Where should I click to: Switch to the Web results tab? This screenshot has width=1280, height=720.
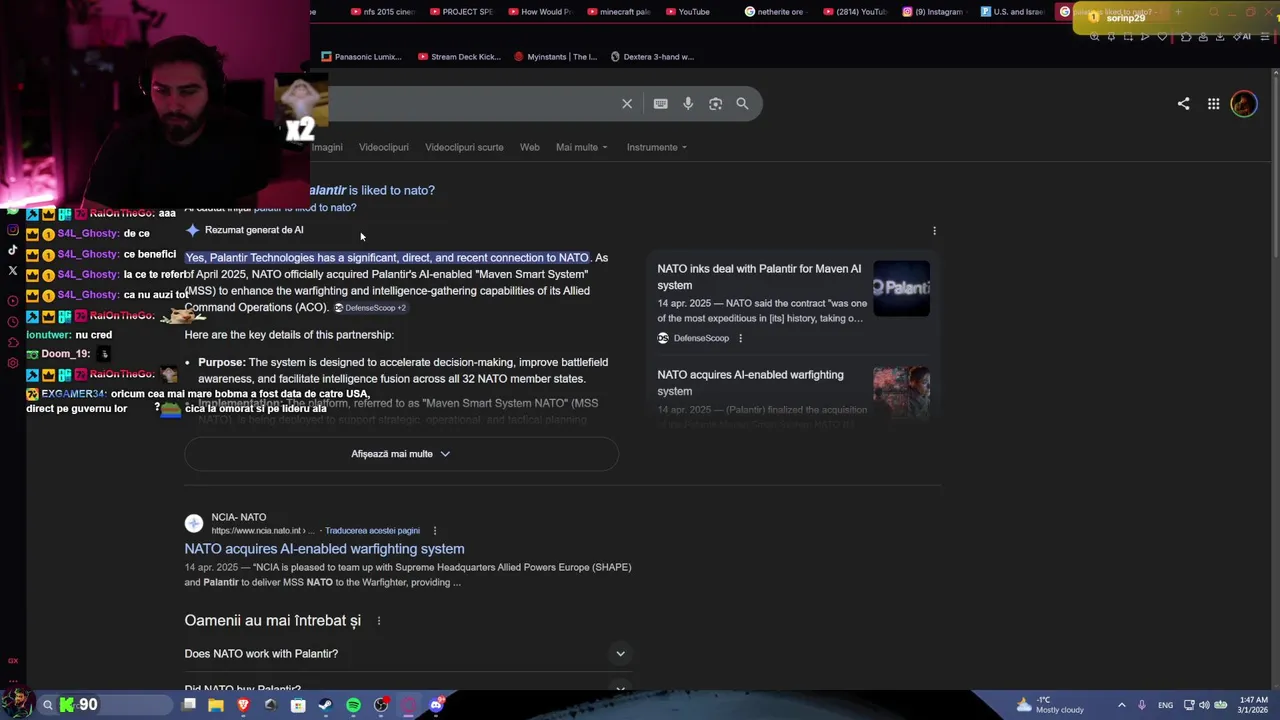pyautogui.click(x=530, y=147)
